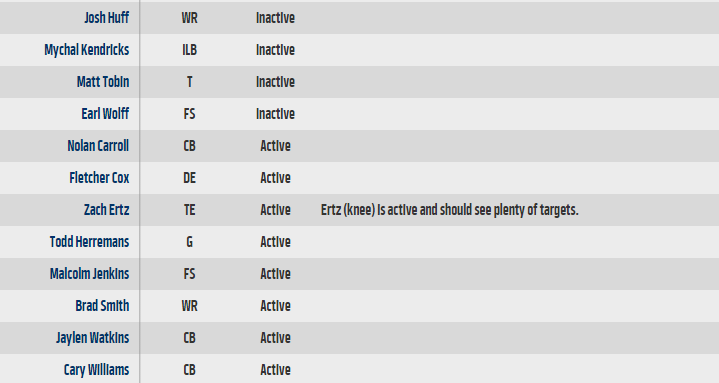This screenshot has height=383, width=719.
Task: Select Earl Wolff player link
Action: (105, 114)
